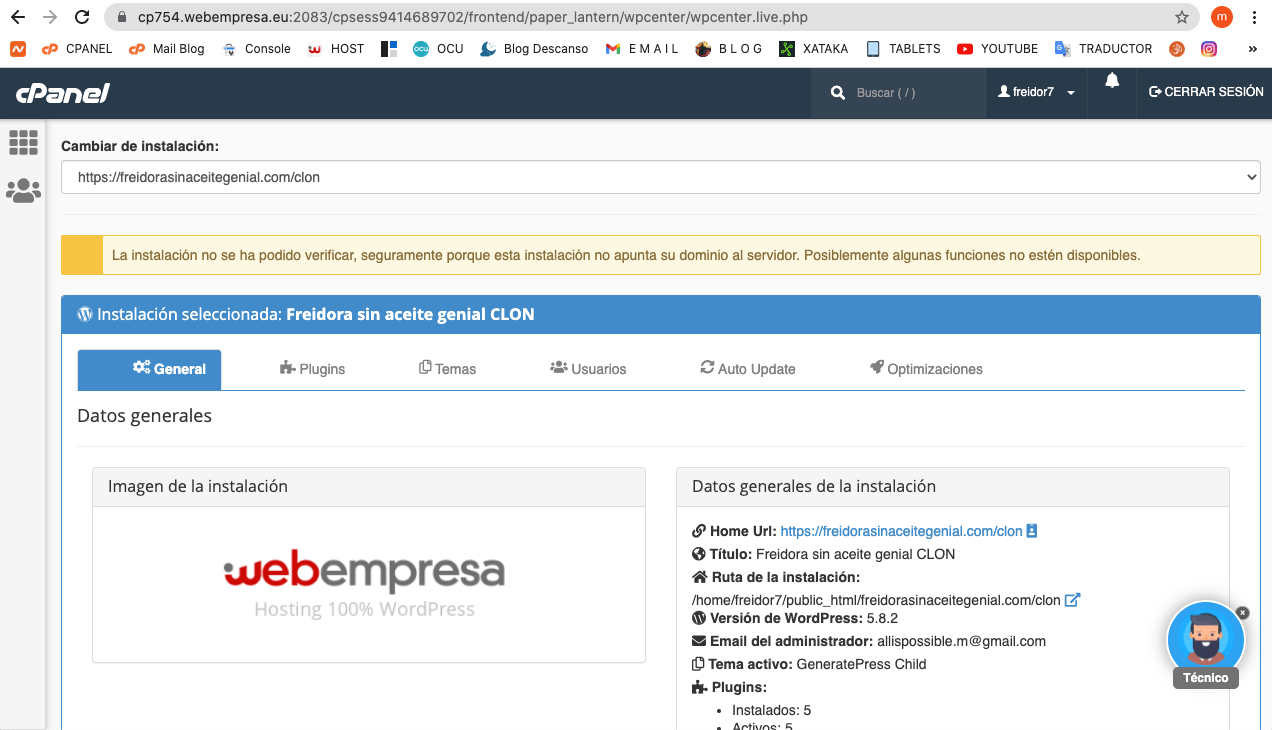Screen dimensions: 1272x730
Task: Switch to the Optimizaciones tab
Action: (x=927, y=369)
